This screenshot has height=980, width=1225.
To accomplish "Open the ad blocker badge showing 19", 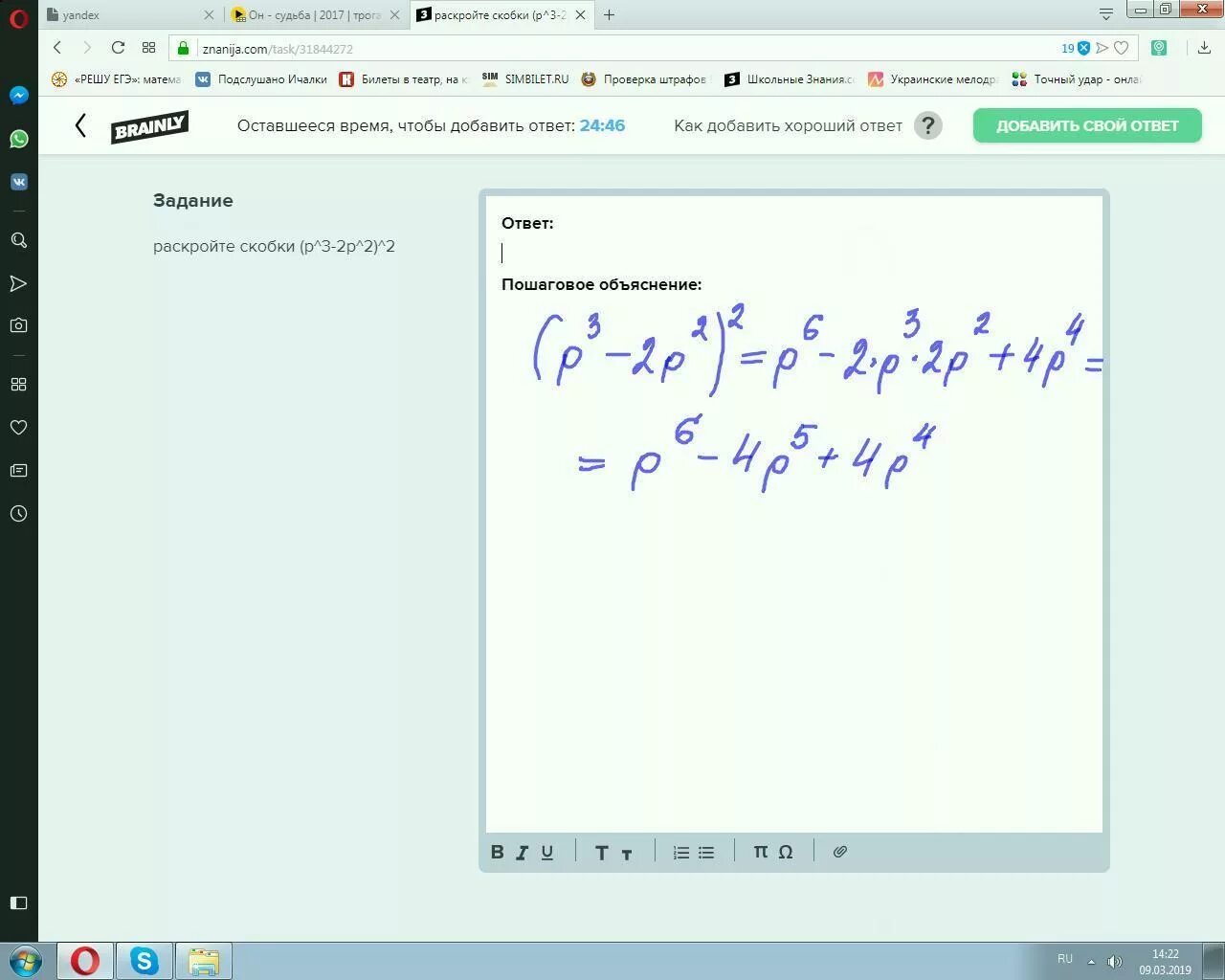I will (x=1076, y=48).
